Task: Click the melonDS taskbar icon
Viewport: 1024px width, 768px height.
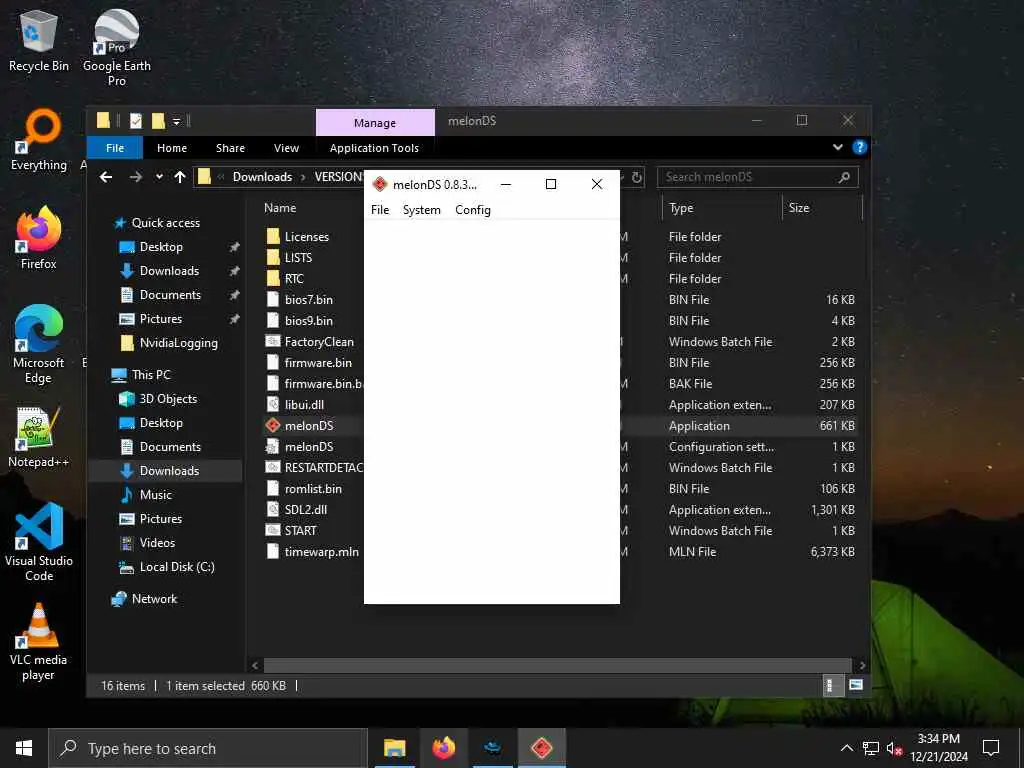Action: point(541,748)
